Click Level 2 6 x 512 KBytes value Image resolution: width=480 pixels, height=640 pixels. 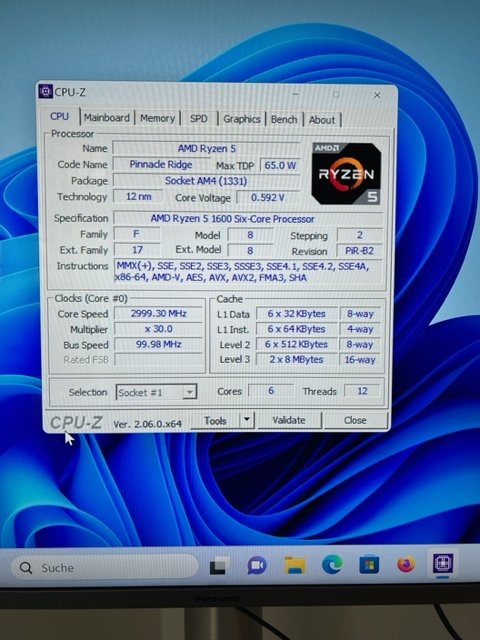coord(296,344)
